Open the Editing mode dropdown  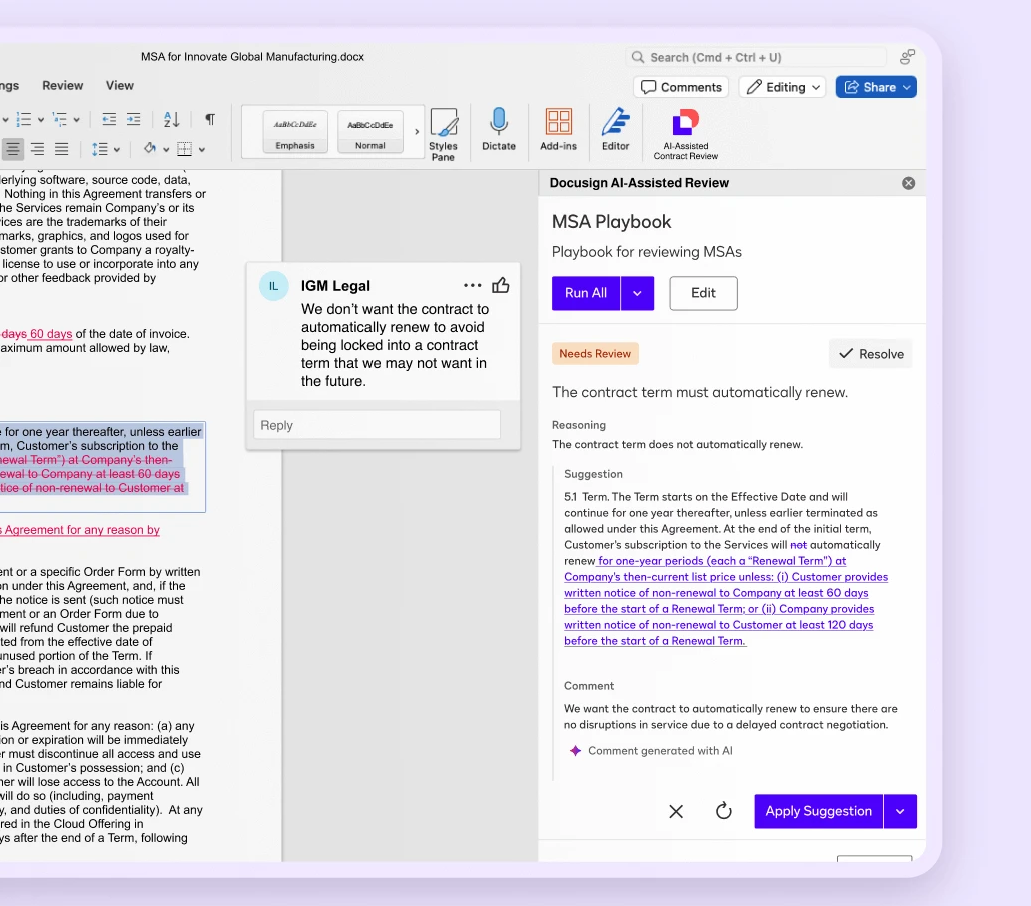pyautogui.click(x=782, y=87)
